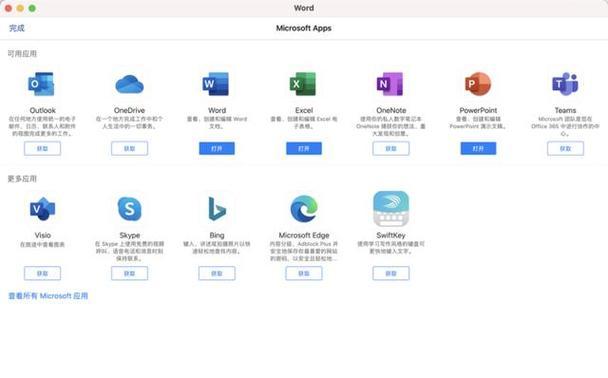Screen dimensions: 608x378
Task: Click the Microsoft Edge icon
Action: coord(304,209)
